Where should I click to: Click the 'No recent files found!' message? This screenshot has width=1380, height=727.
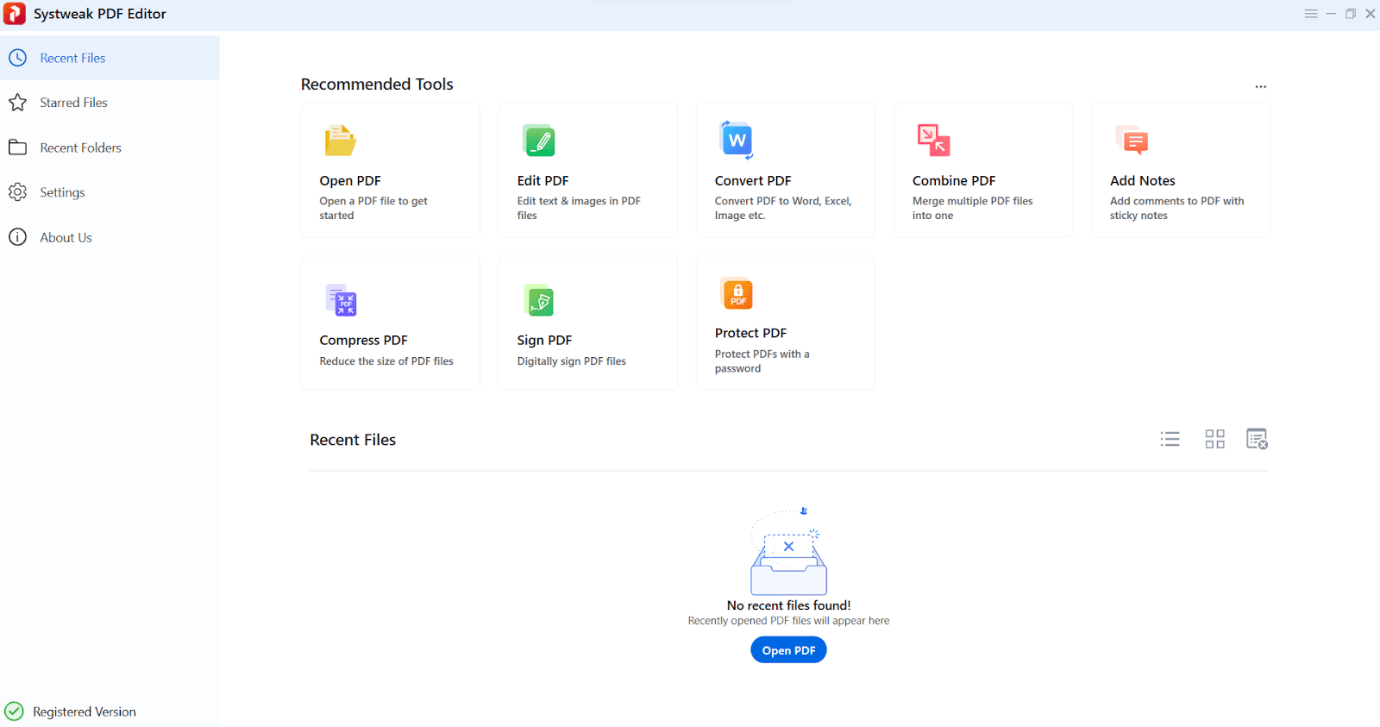(789, 605)
